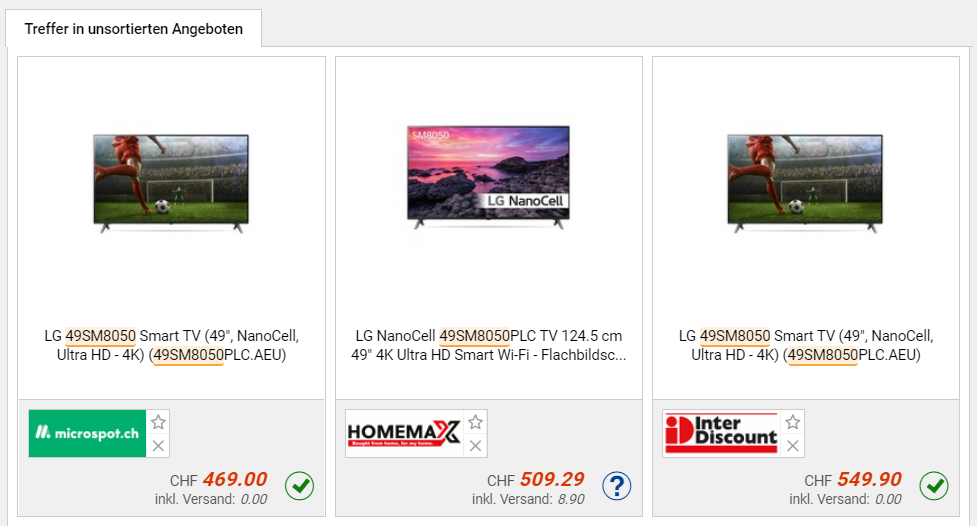Open LG 49SM8050 Smart TV title at microspot
The image size is (977, 526).
tap(171, 345)
